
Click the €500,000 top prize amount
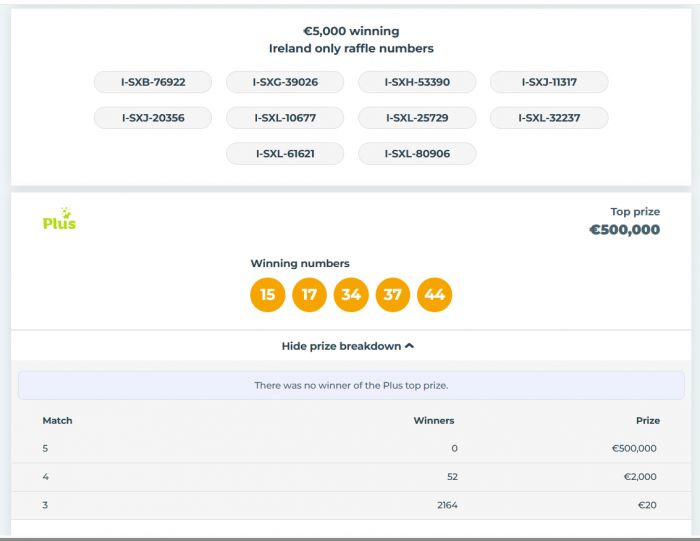pyautogui.click(x=624, y=230)
